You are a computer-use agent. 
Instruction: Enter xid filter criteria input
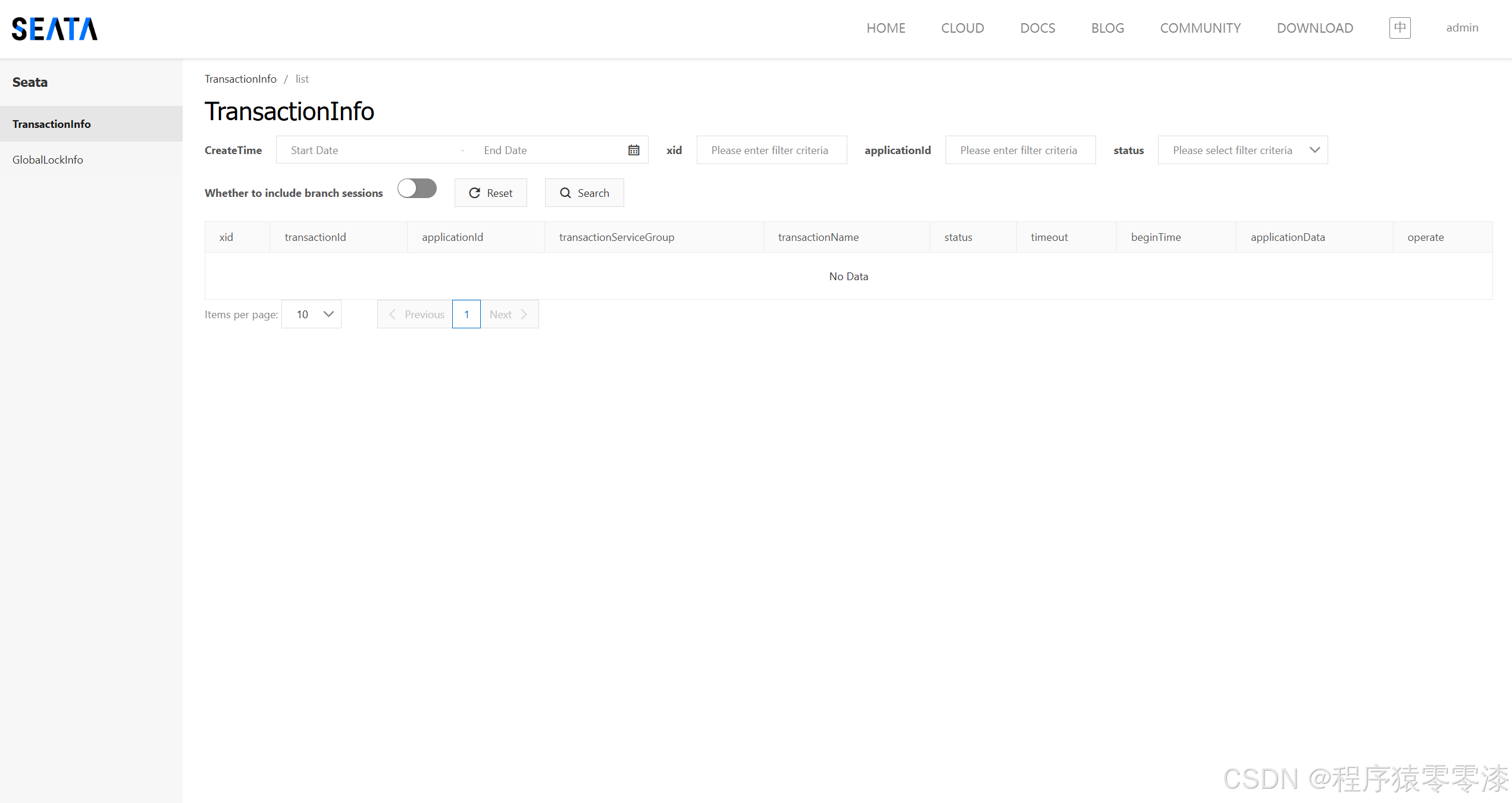coord(770,150)
